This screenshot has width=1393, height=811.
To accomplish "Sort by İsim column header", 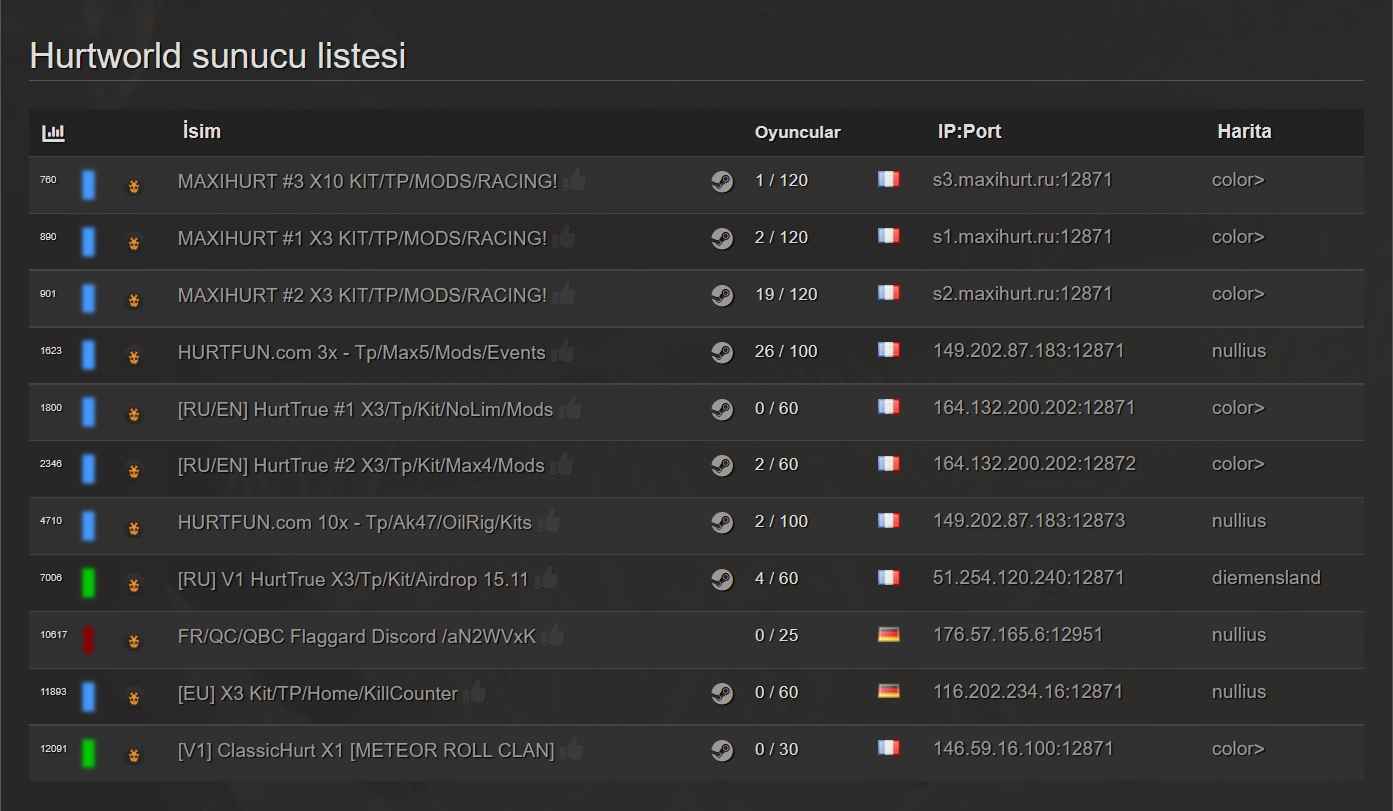I will point(201,131).
